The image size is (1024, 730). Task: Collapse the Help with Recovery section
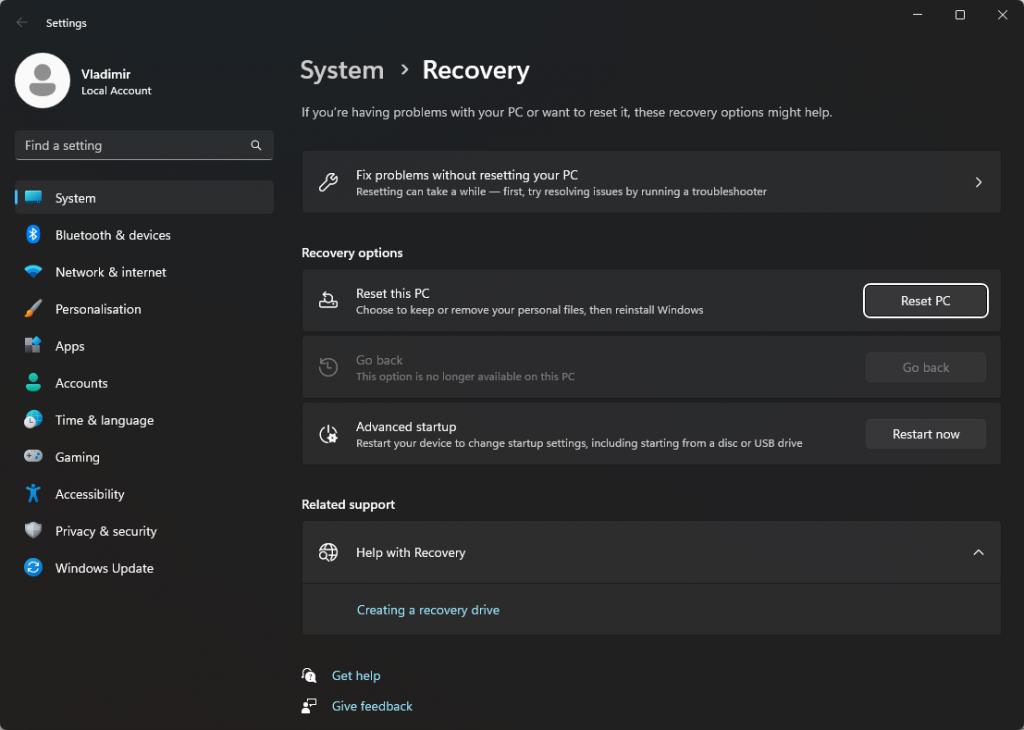(x=978, y=553)
